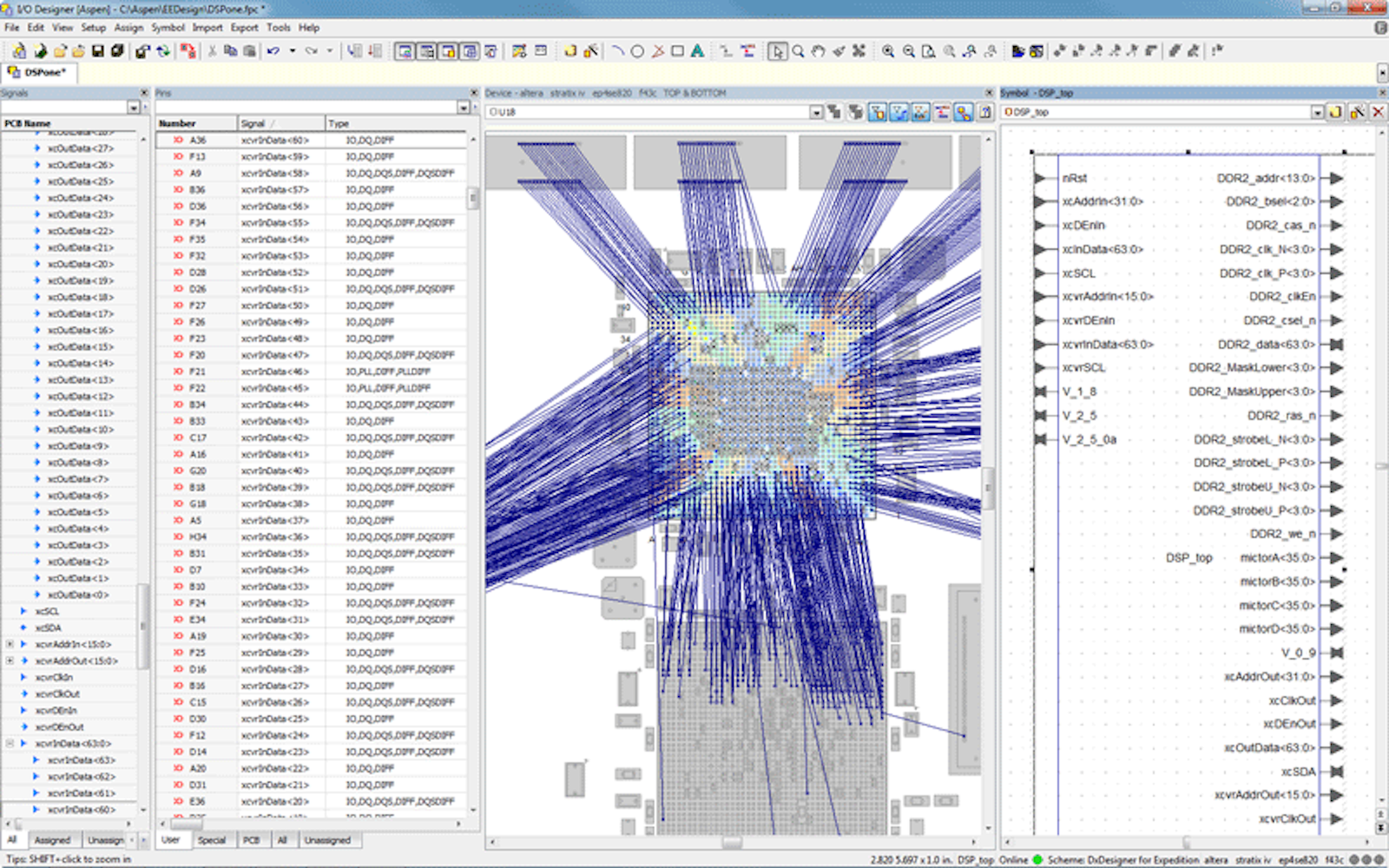Image resolution: width=1389 pixels, height=868 pixels.
Task: Click the scissors cut icon
Action: (212, 51)
